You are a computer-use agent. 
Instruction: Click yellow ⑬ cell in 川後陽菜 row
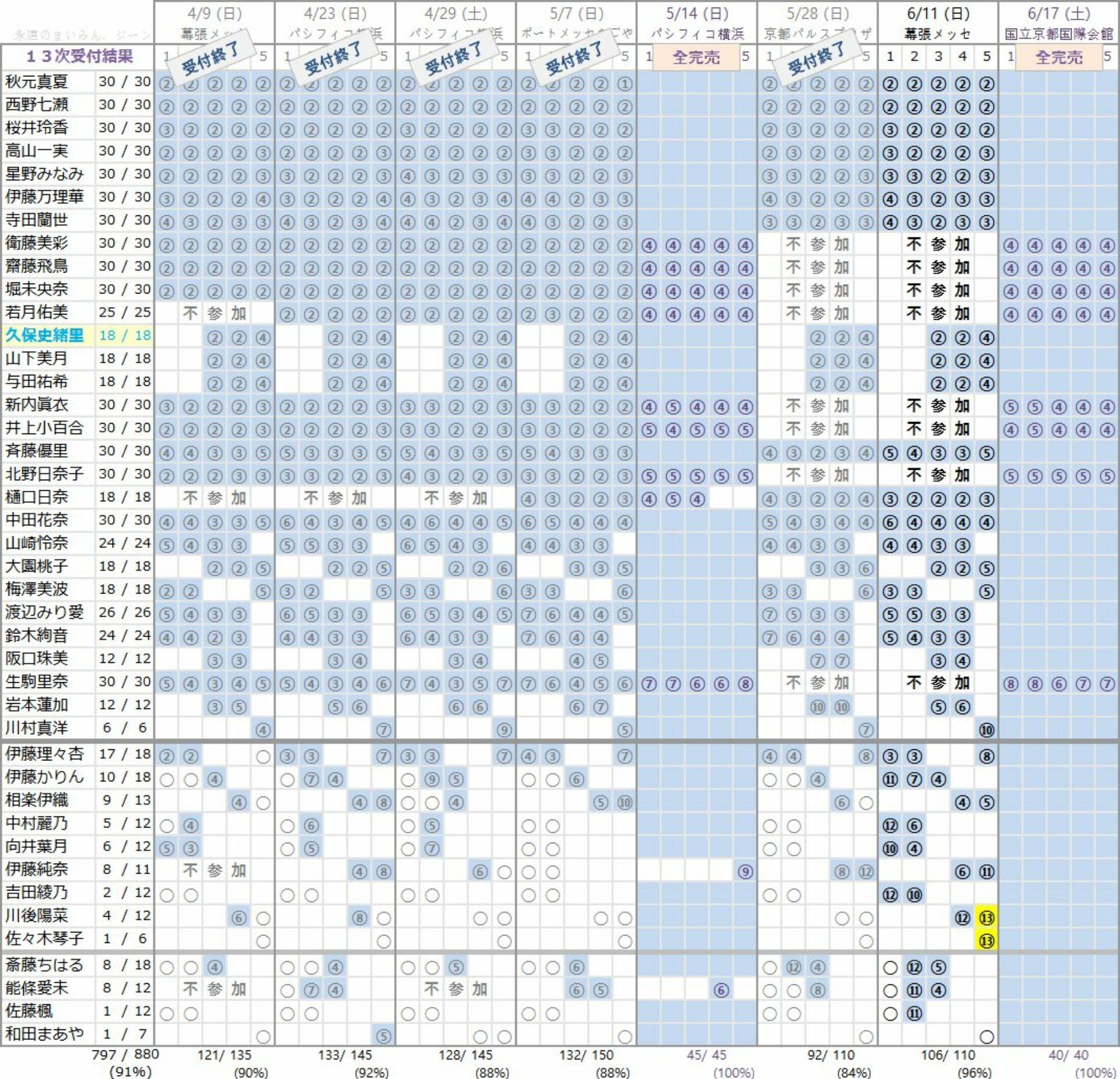pos(986,918)
